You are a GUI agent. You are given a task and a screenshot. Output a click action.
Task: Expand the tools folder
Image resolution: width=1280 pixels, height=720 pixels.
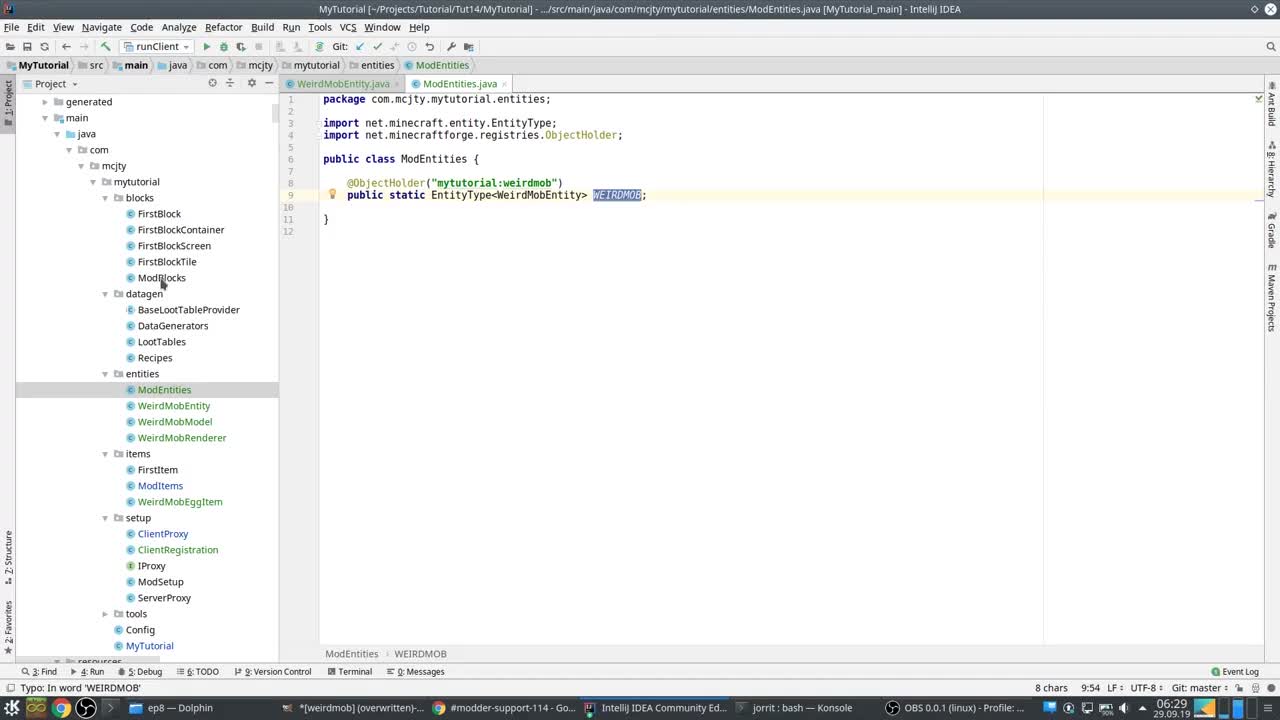(106, 614)
